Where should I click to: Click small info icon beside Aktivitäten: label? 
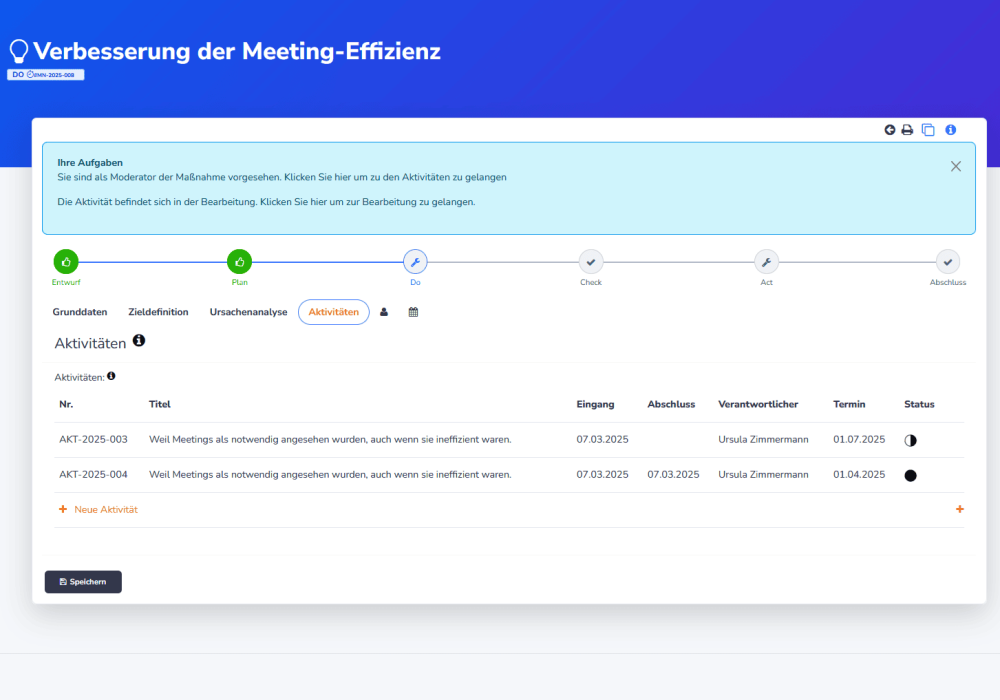[x=111, y=376]
